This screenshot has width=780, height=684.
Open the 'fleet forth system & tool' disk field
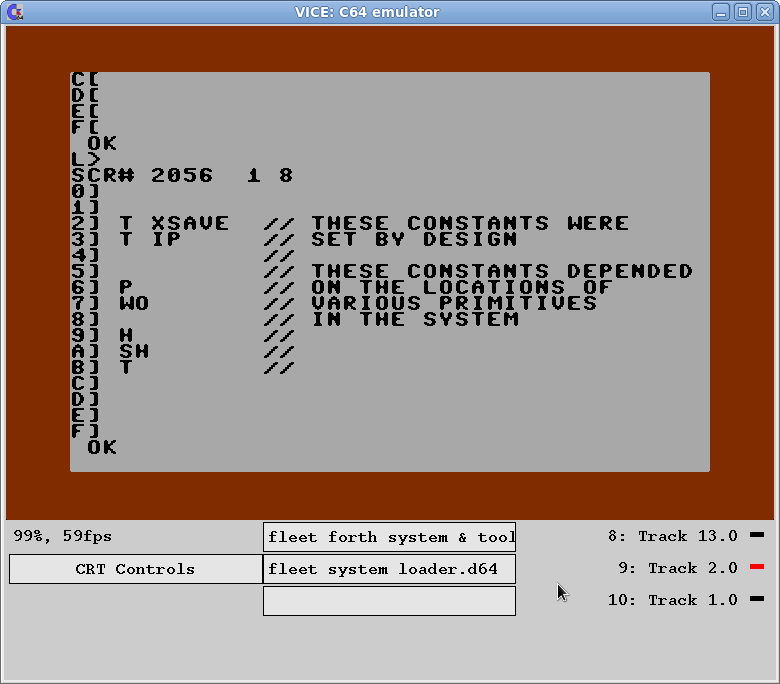[x=389, y=537]
